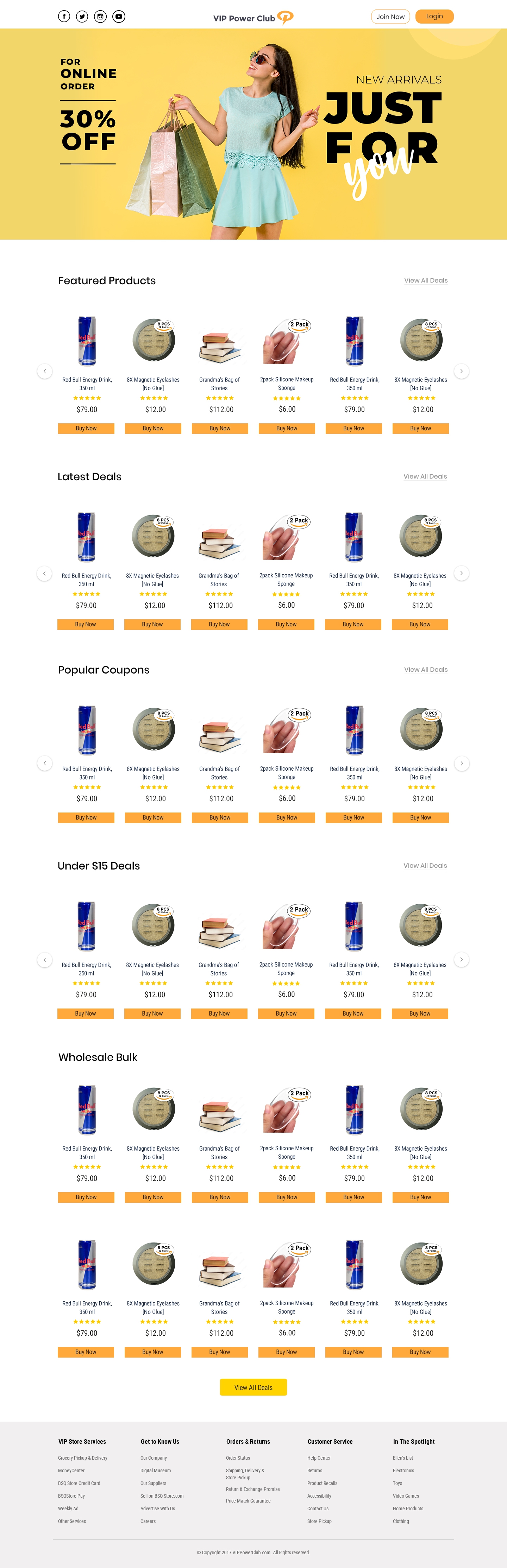Show next Featured Products with right arrow

[x=461, y=371]
